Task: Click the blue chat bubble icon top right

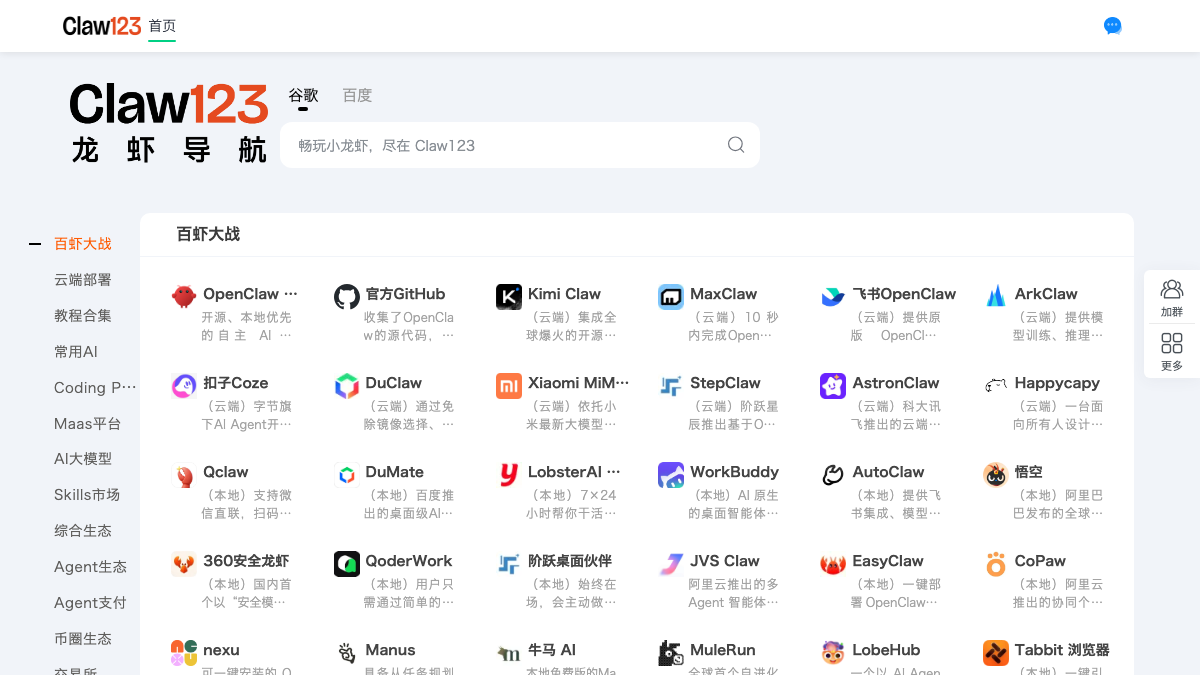Action: 1112,26
